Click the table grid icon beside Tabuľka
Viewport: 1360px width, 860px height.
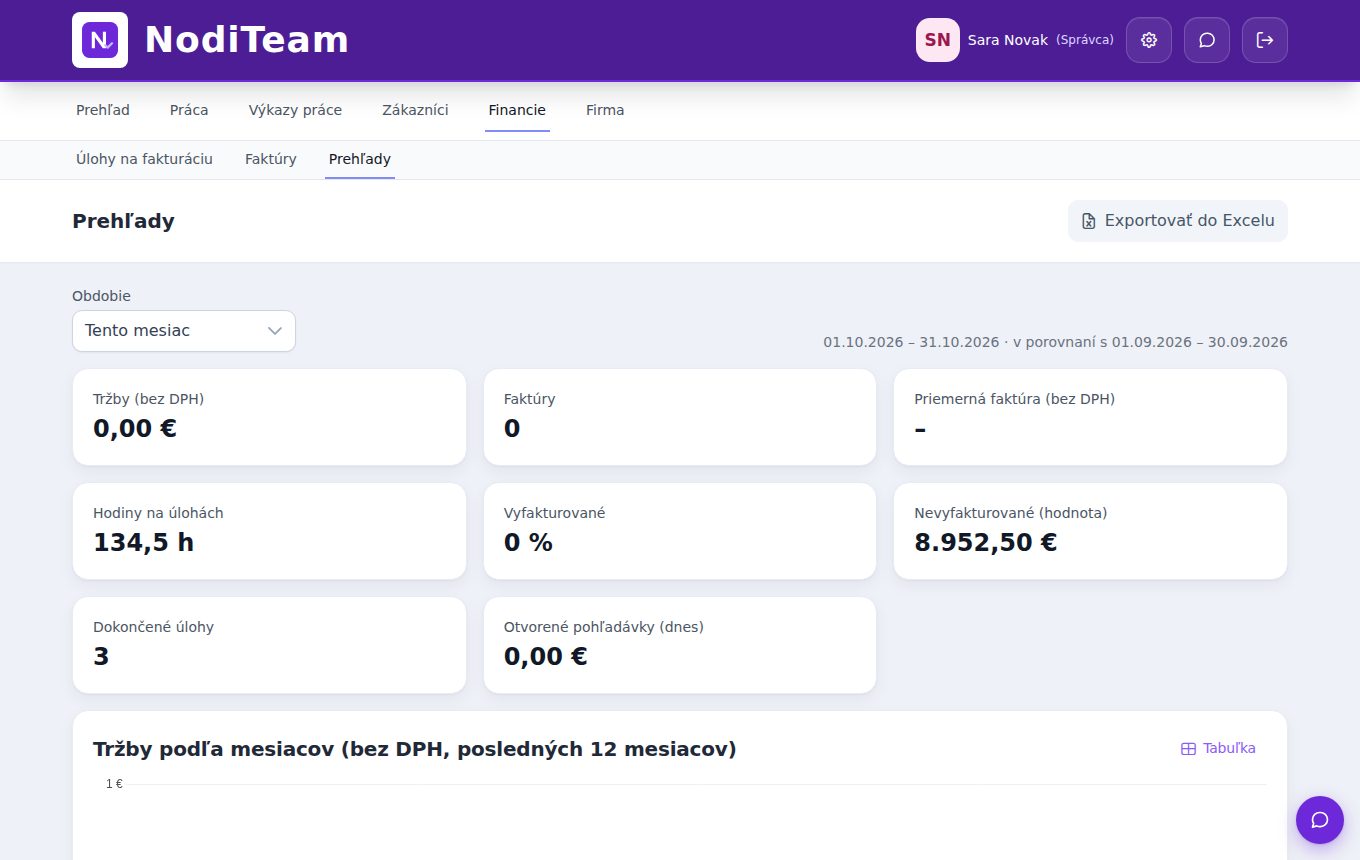[1188, 749]
